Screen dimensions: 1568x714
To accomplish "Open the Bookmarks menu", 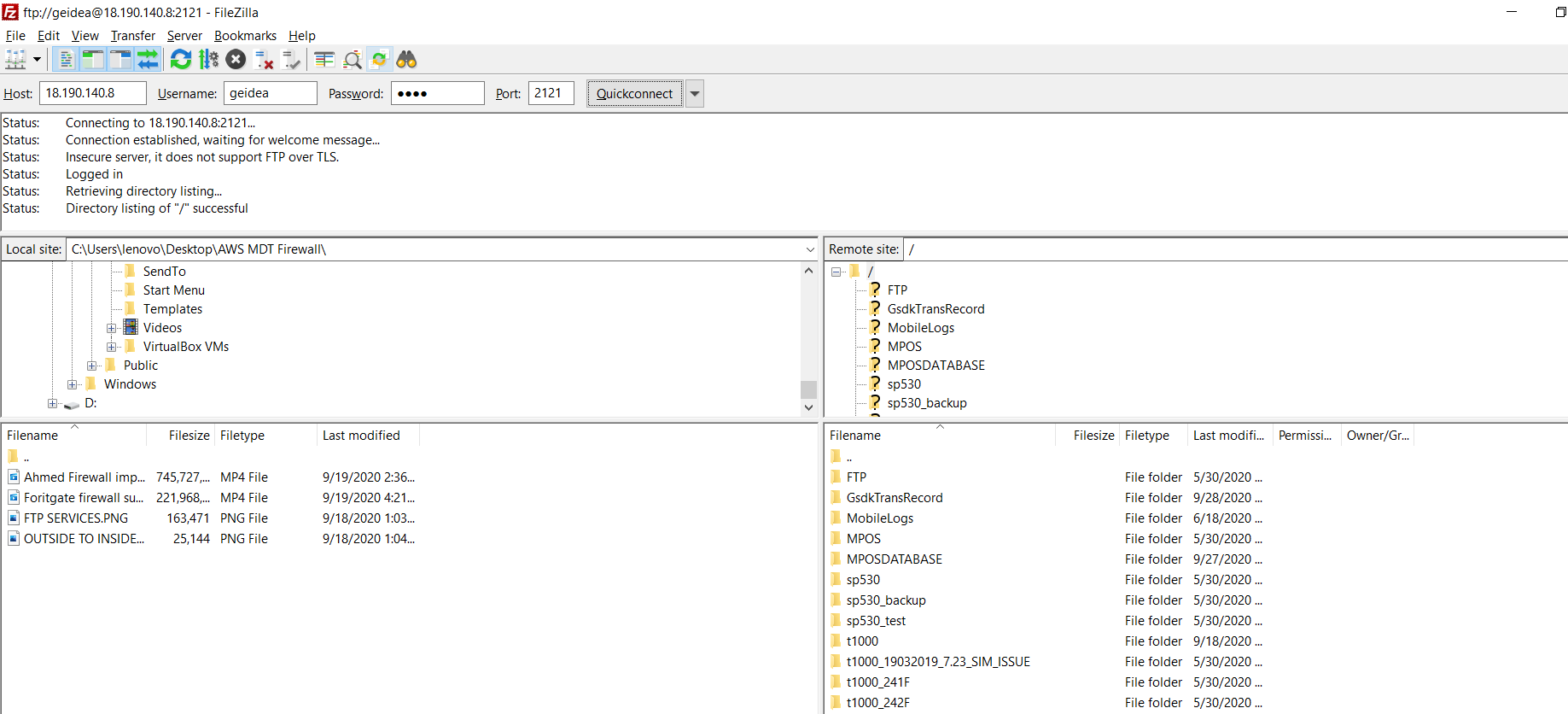I will (x=245, y=36).
